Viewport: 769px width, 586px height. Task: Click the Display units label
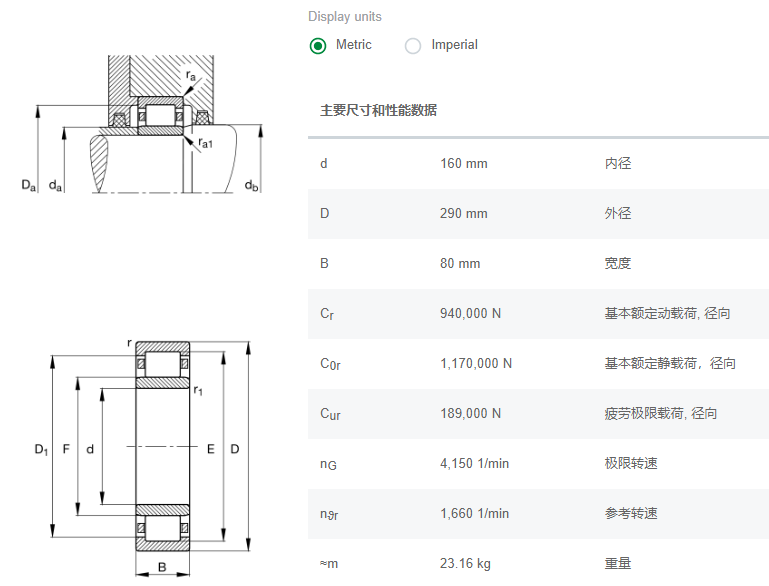[x=344, y=17]
